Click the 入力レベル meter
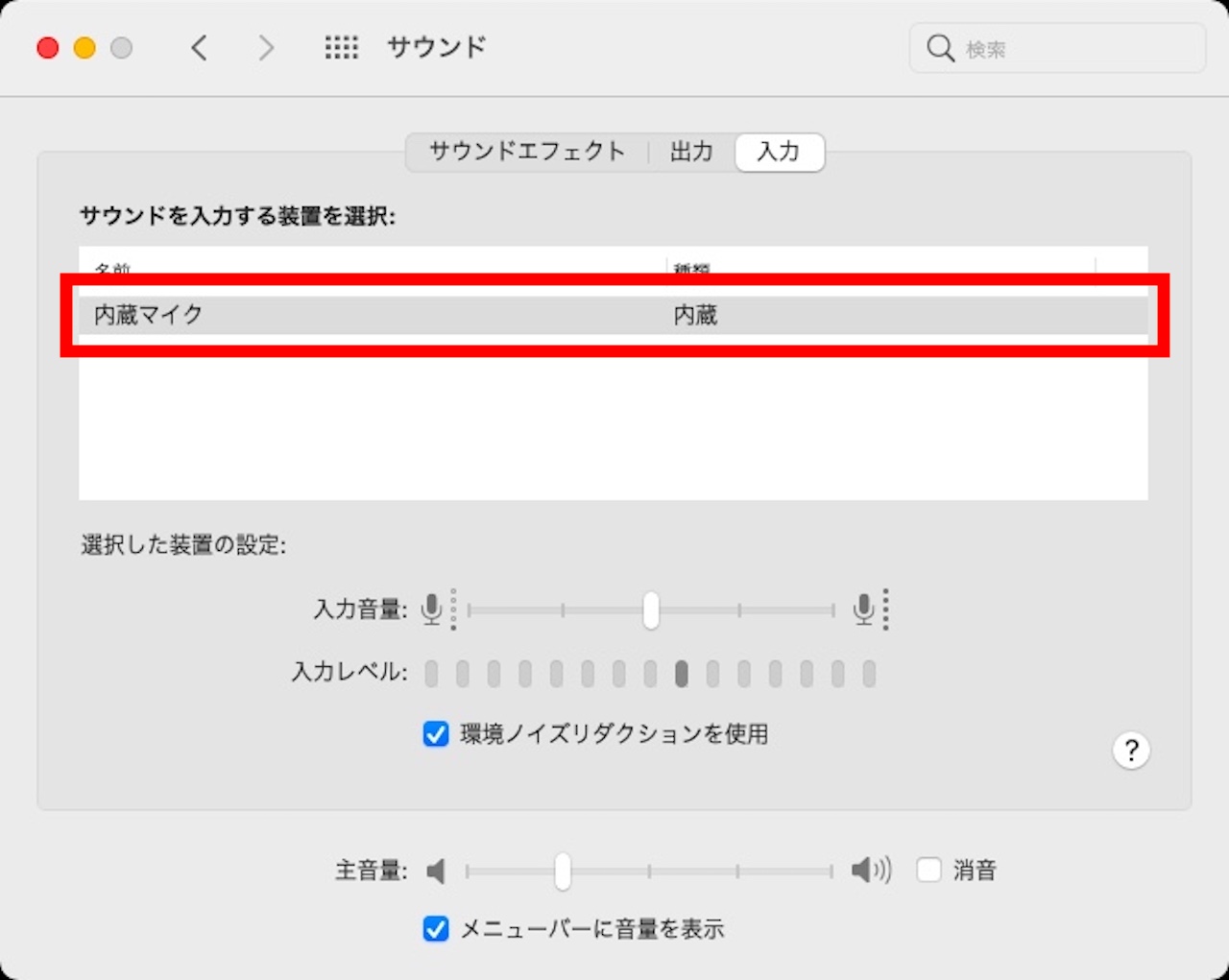 [x=650, y=674]
